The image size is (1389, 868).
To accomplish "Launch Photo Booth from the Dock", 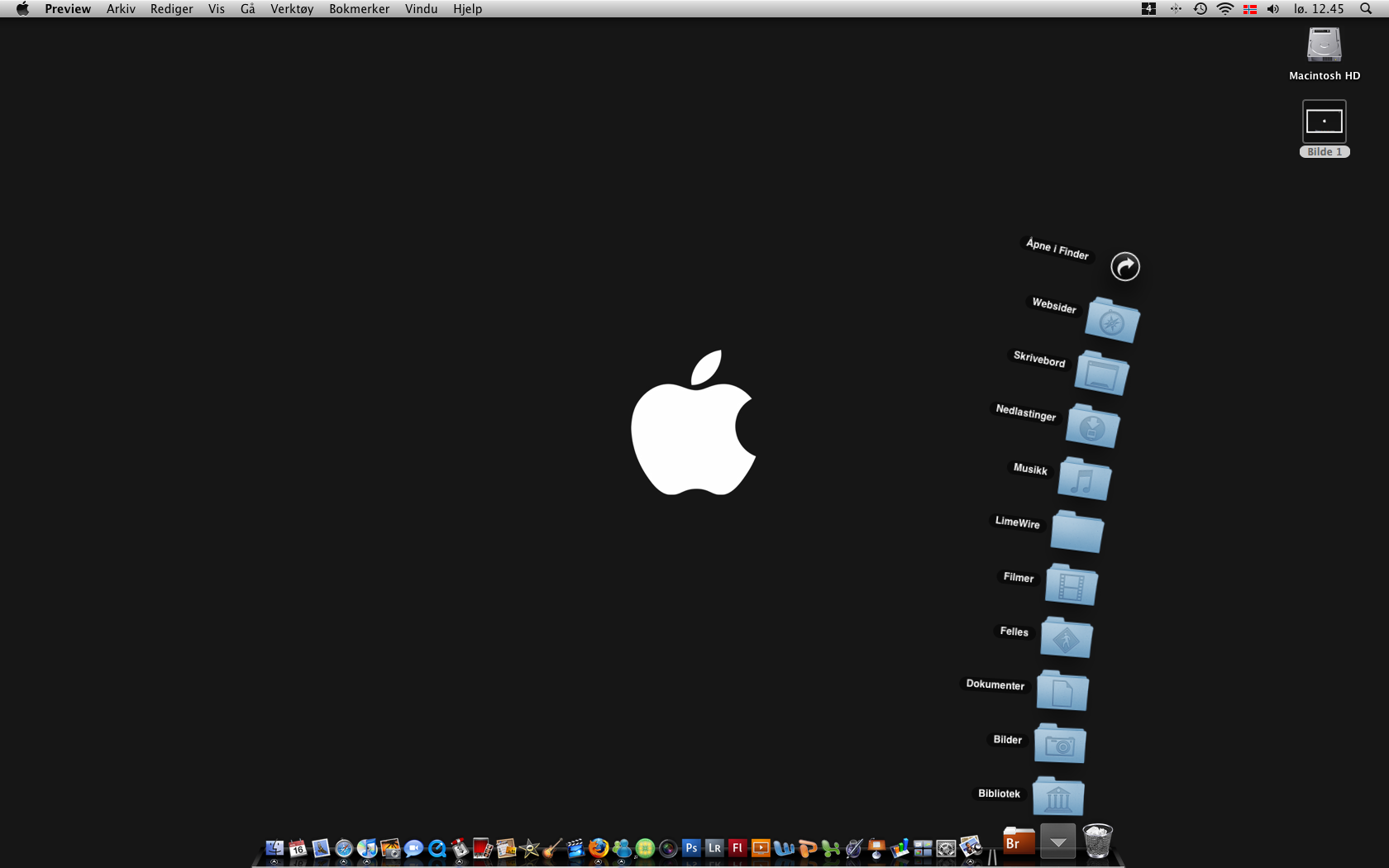I will [x=483, y=848].
